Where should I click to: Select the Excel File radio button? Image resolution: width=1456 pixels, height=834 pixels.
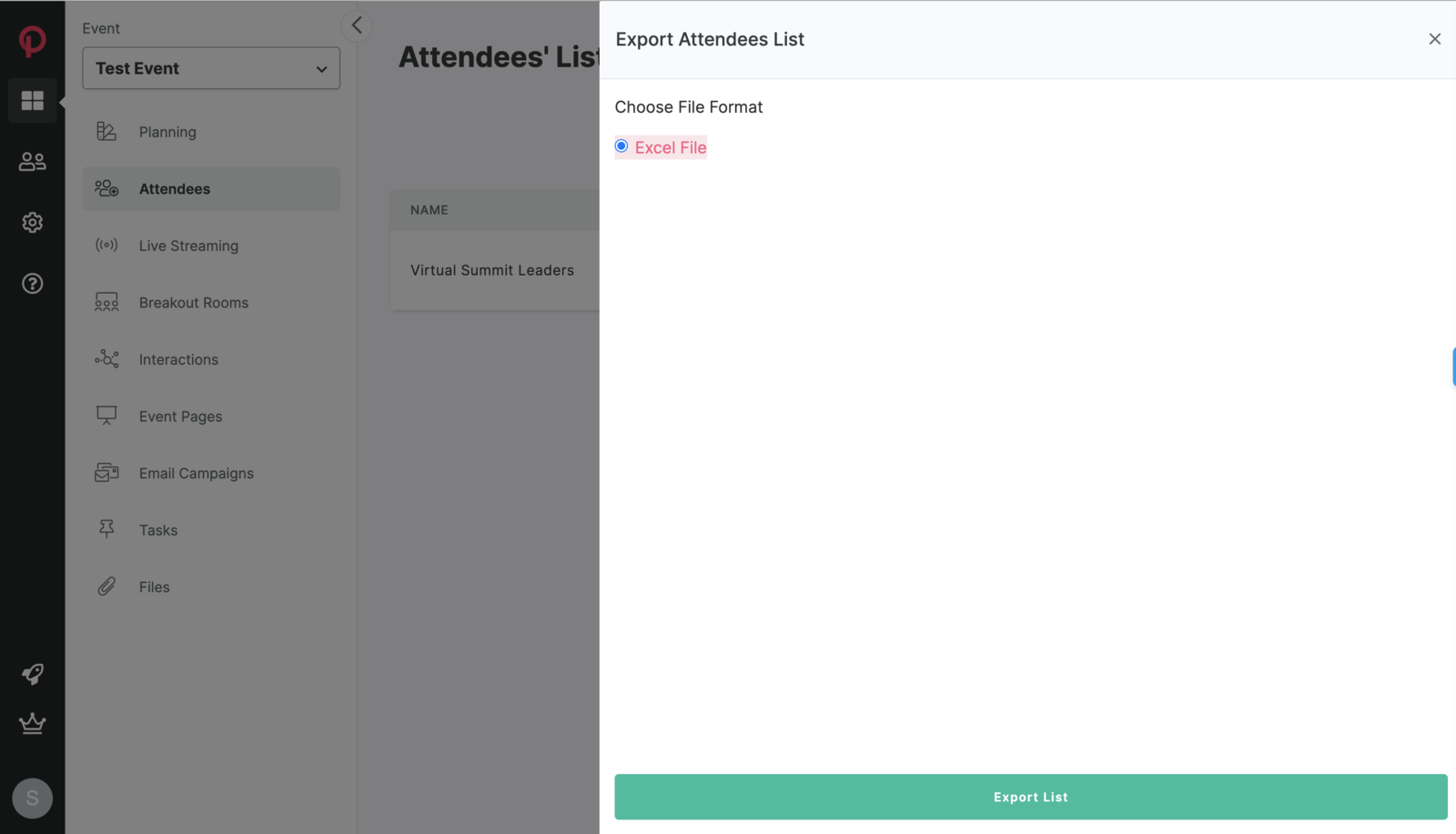tap(621, 146)
